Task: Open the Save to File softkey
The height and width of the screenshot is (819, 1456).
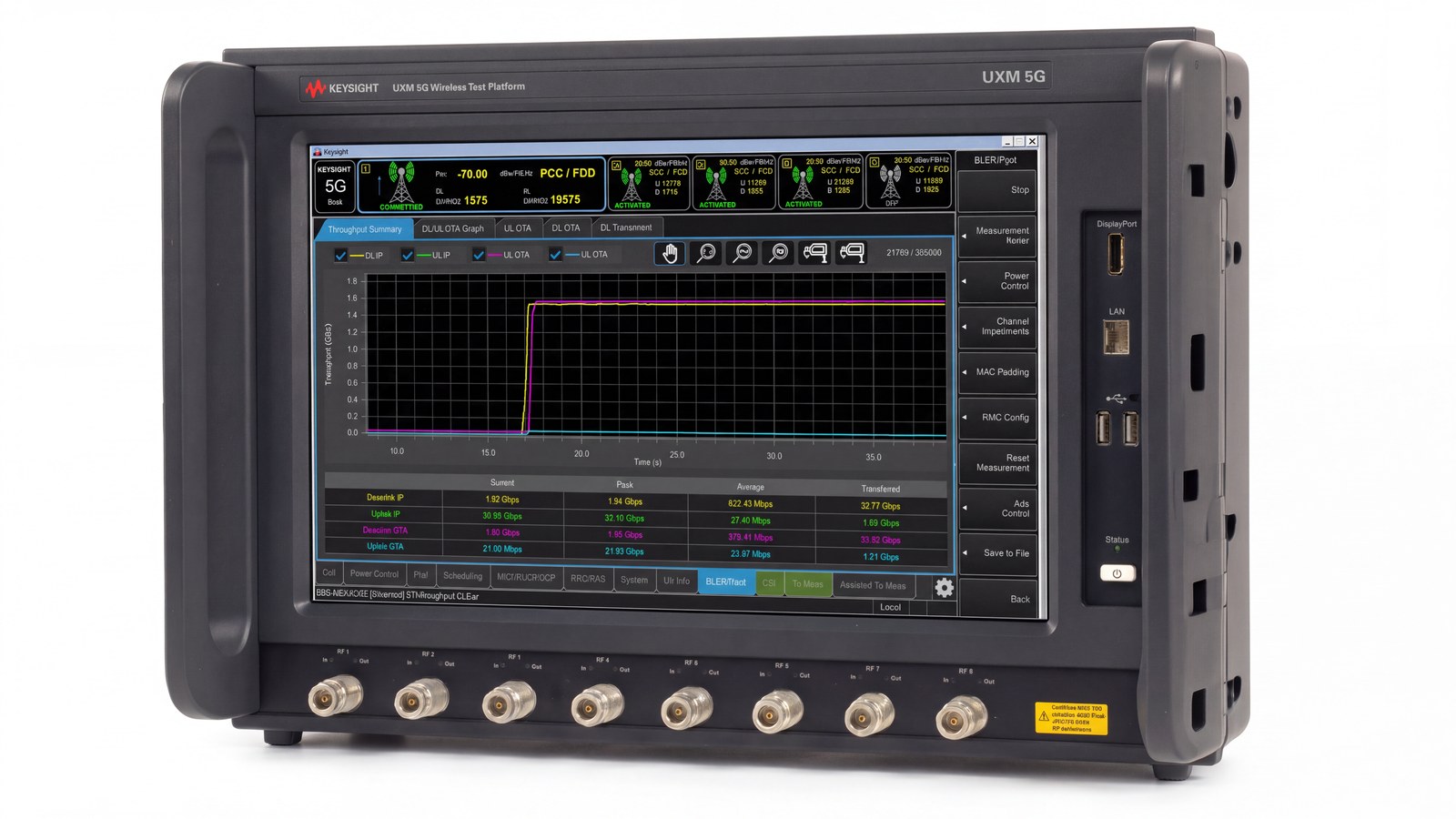Action: pos(997,553)
